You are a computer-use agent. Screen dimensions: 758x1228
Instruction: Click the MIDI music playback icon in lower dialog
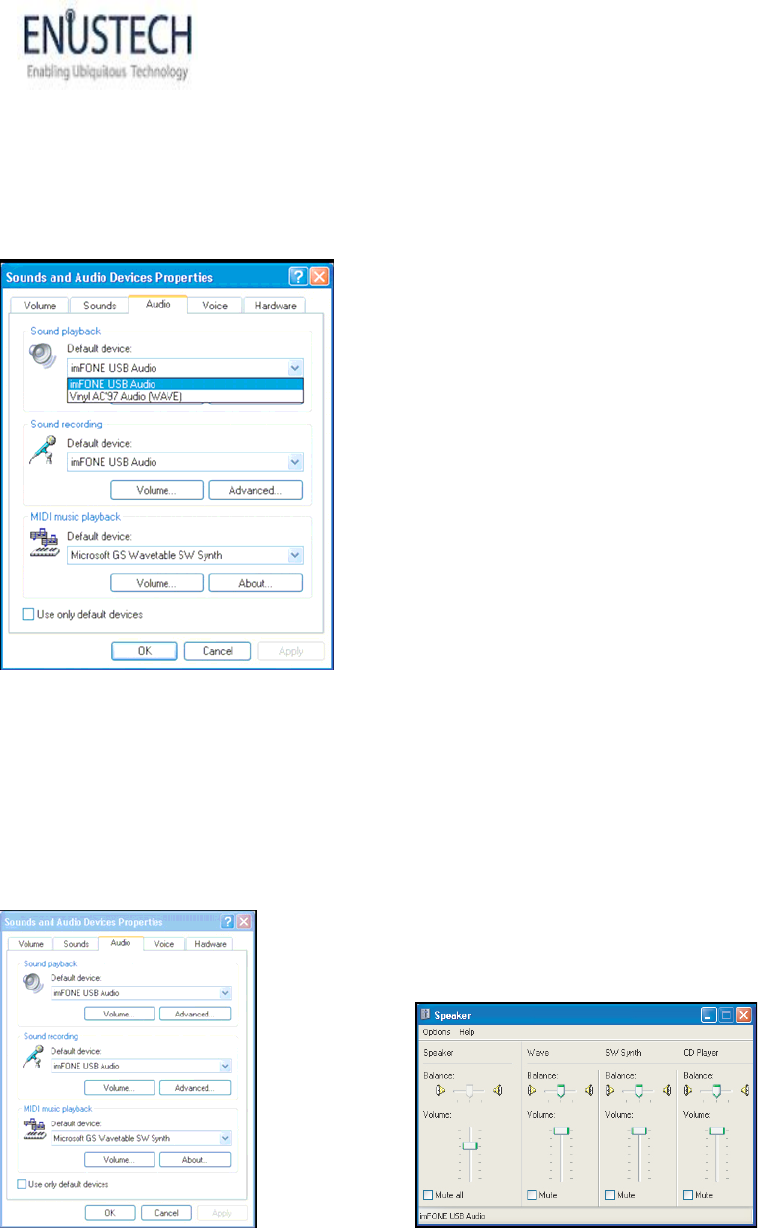tap(34, 1130)
